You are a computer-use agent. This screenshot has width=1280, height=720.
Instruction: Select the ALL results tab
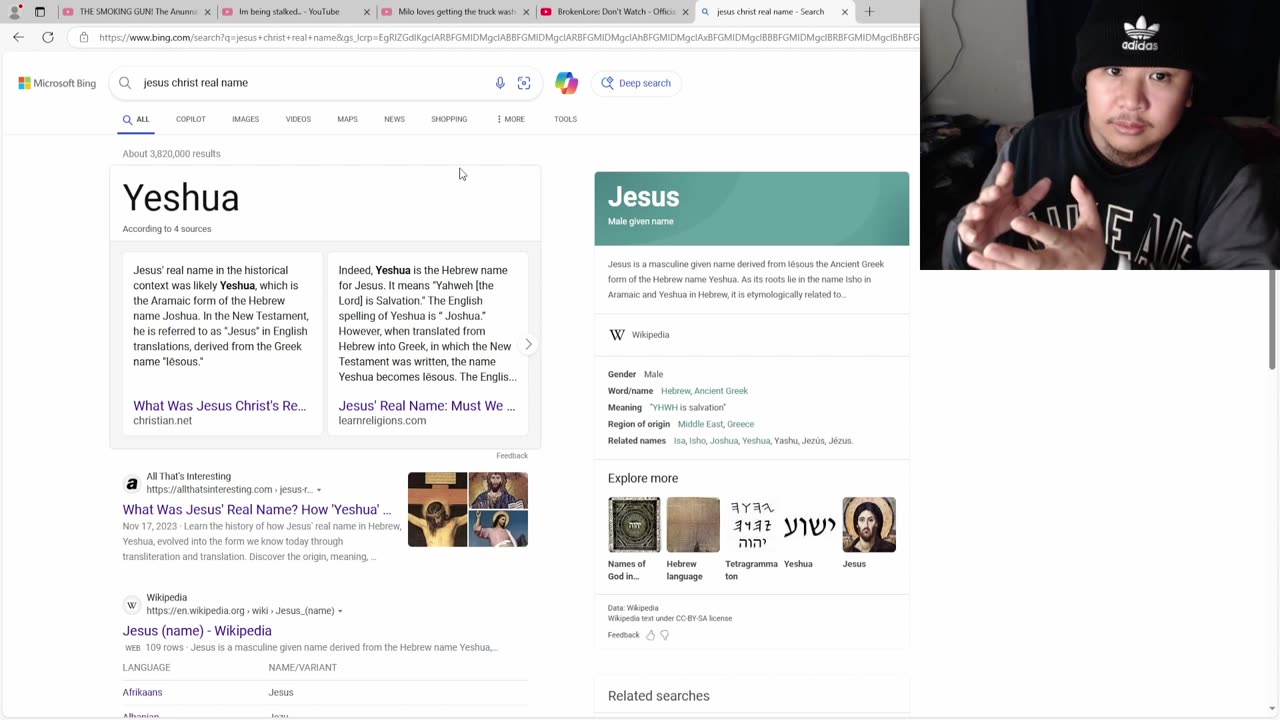pos(136,119)
